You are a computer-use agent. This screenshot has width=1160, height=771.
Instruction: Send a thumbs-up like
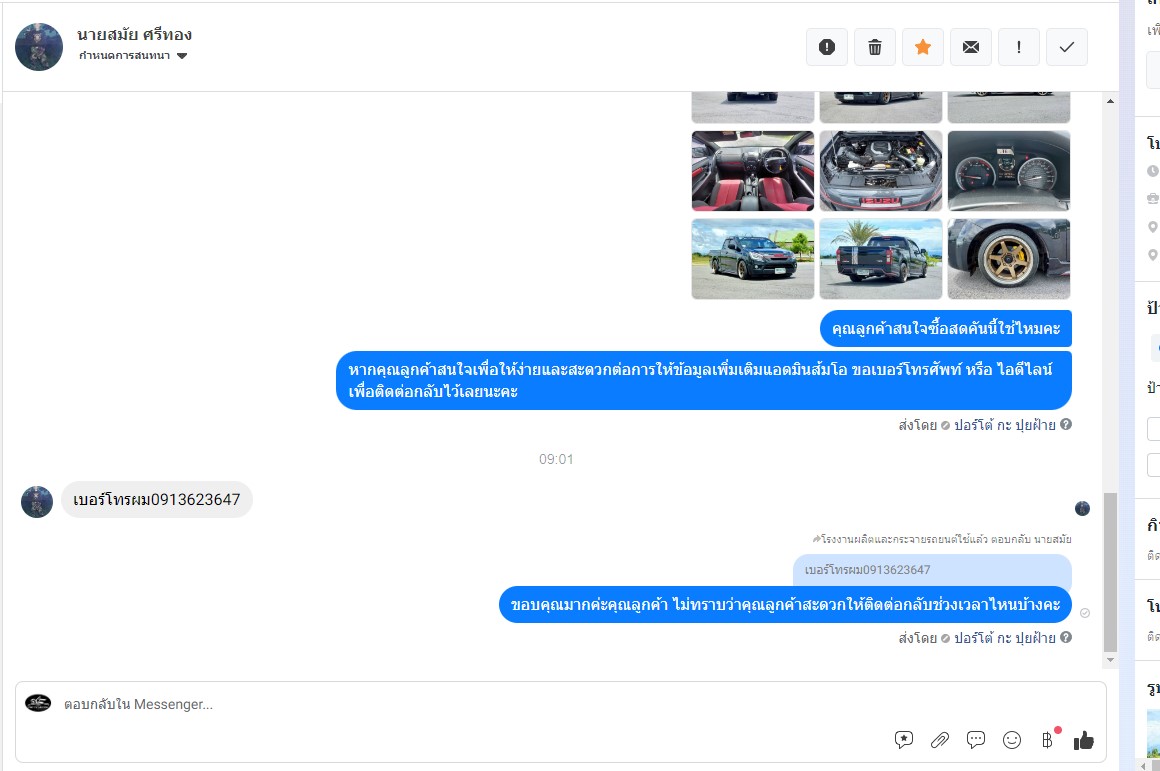click(x=1084, y=740)
